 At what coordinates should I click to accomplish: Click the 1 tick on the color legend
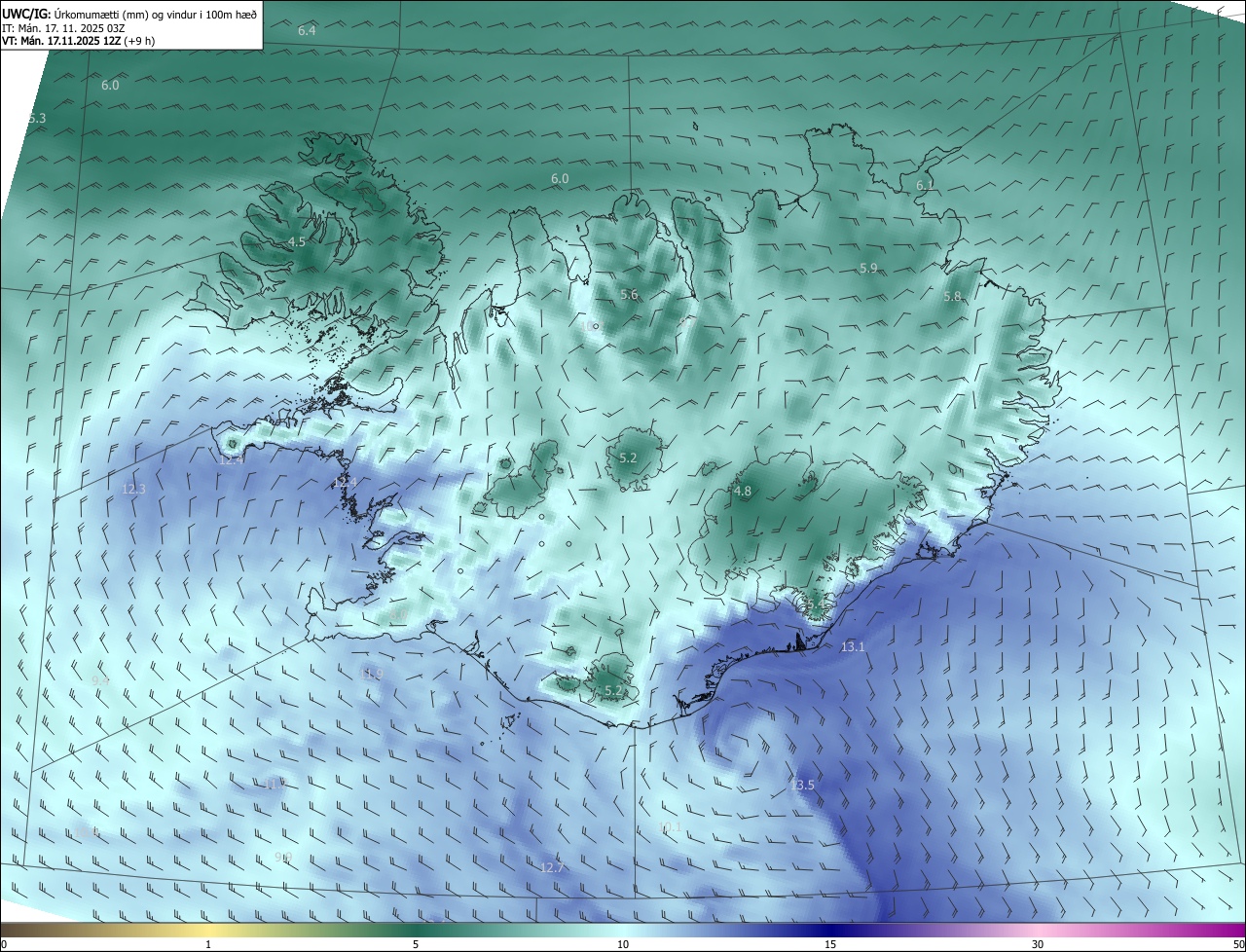coord(208,944)
